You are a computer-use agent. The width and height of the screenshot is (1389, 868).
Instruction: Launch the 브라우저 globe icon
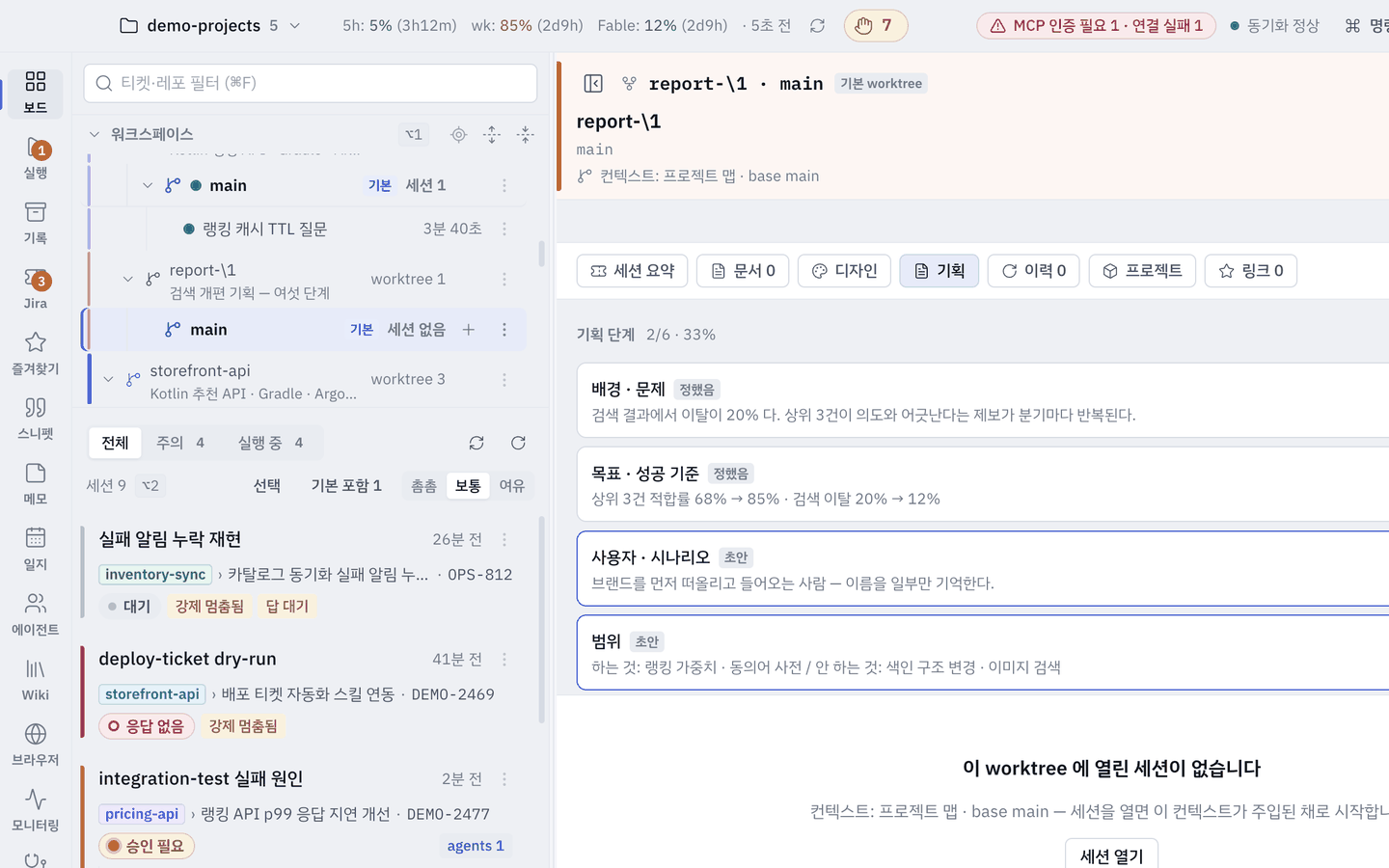coord(36,746)
